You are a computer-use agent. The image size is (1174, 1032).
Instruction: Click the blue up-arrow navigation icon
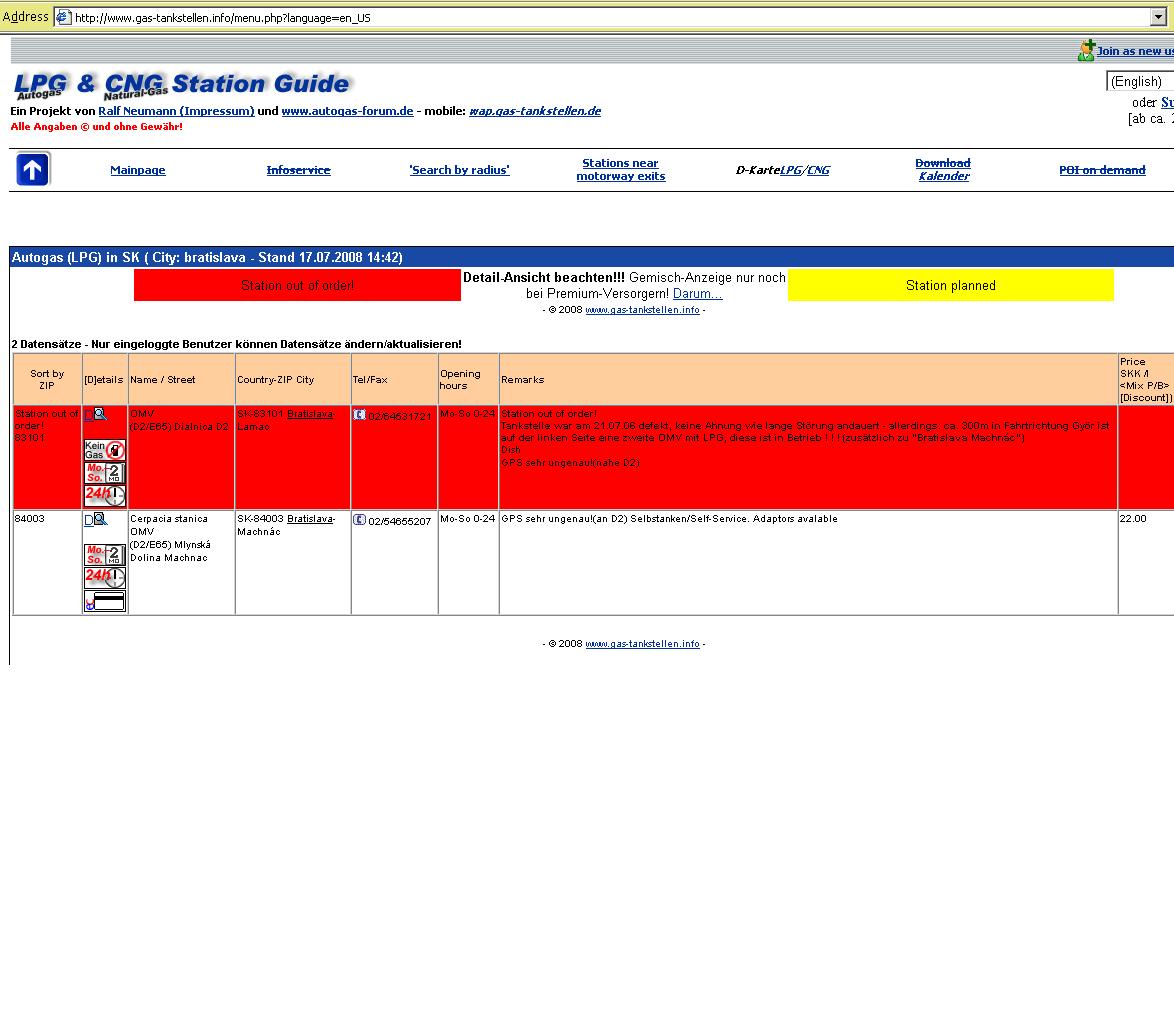pos(32,169)
